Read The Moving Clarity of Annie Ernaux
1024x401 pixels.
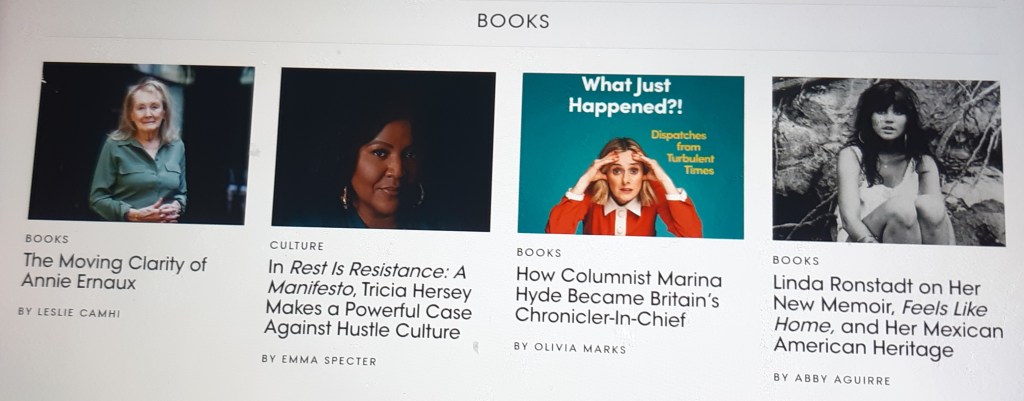[114, 272]
